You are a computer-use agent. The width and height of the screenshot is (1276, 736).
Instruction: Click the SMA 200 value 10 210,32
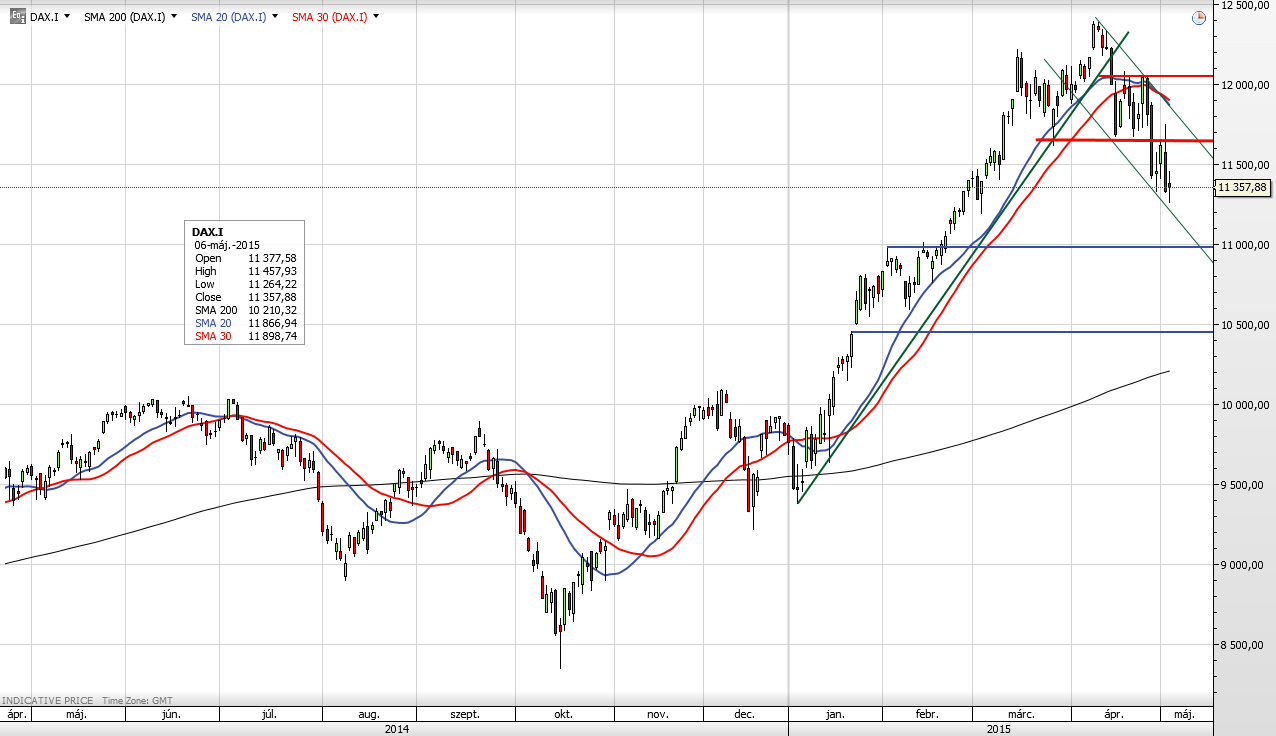[x=272, y=310]
